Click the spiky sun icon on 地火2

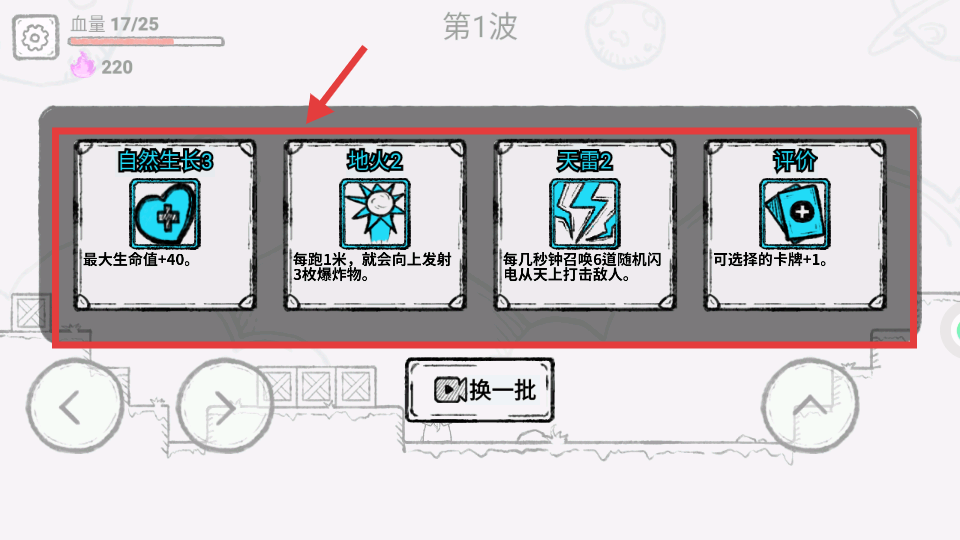coord(375,214)
